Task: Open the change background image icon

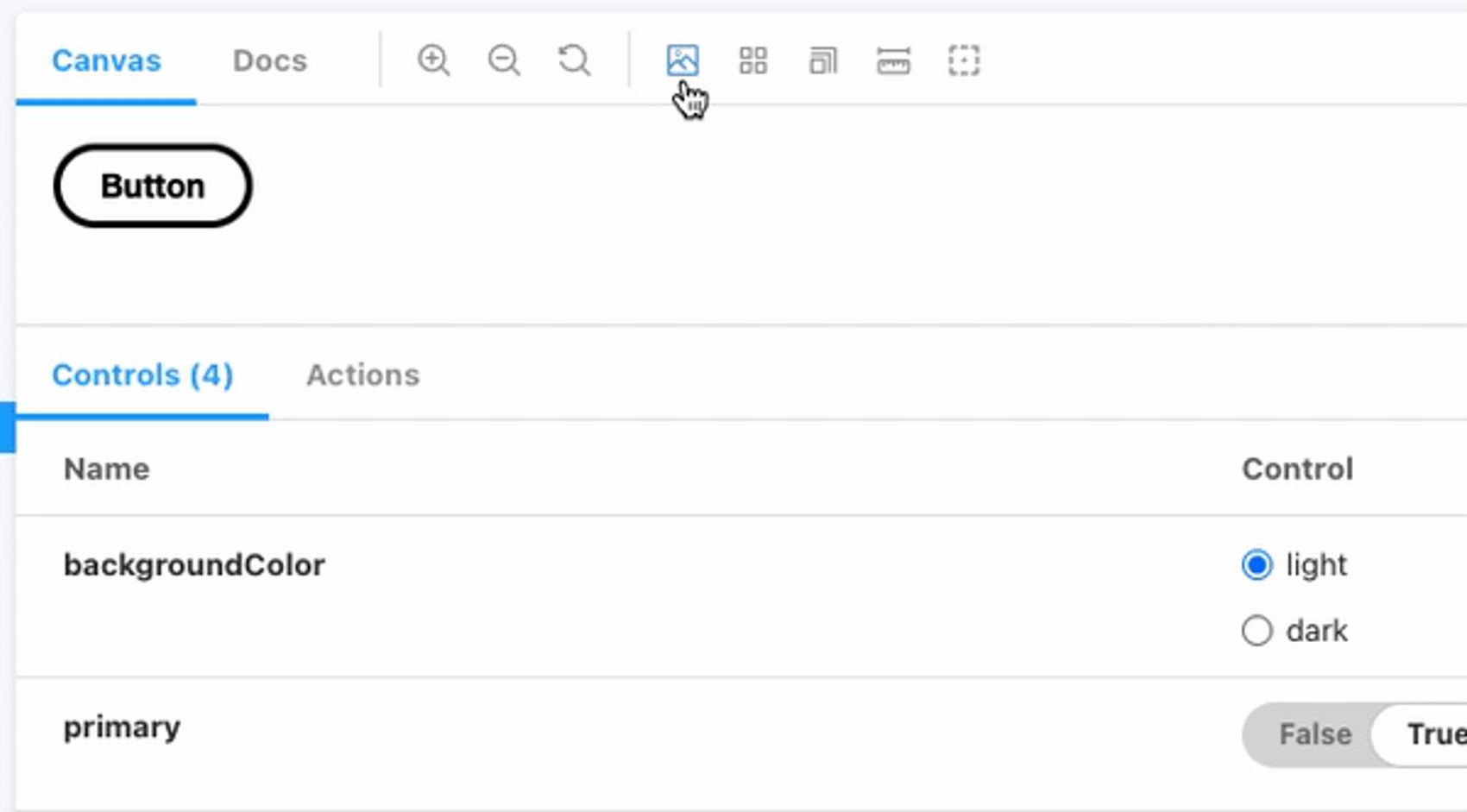Action: click(x=683, y=60)
